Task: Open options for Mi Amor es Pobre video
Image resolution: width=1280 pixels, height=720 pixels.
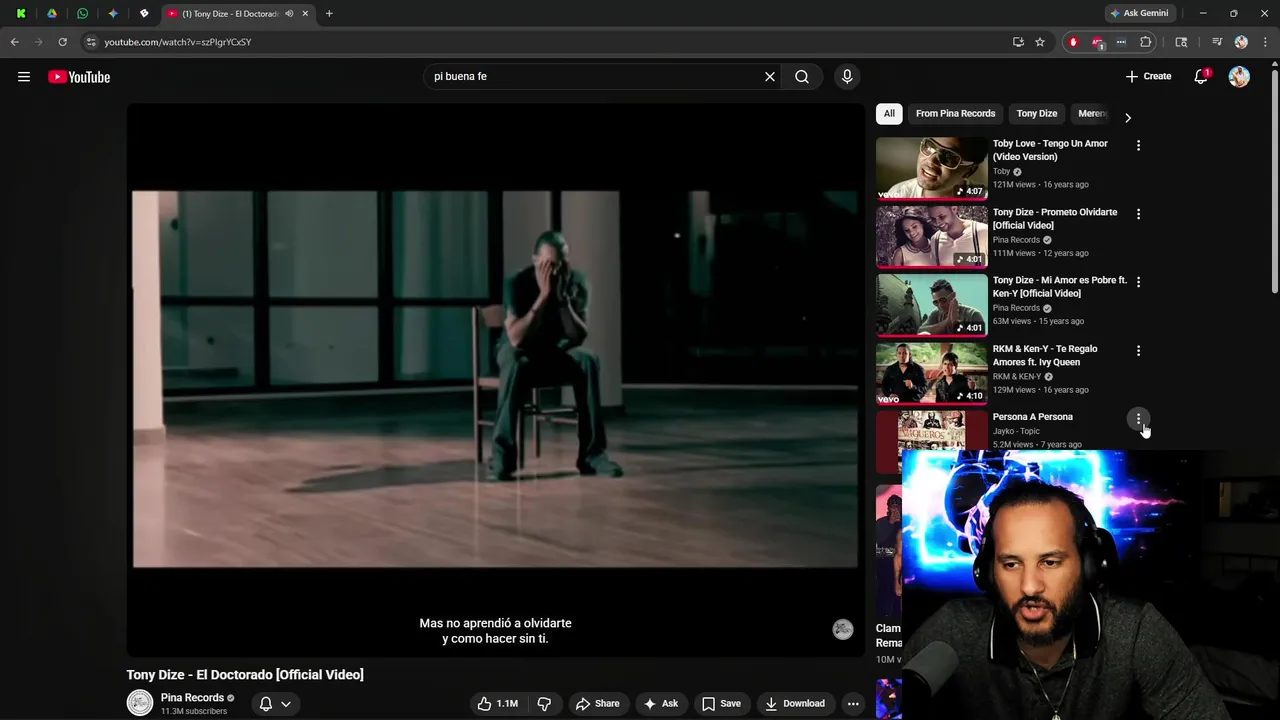Action: (x=1138, y=282)
